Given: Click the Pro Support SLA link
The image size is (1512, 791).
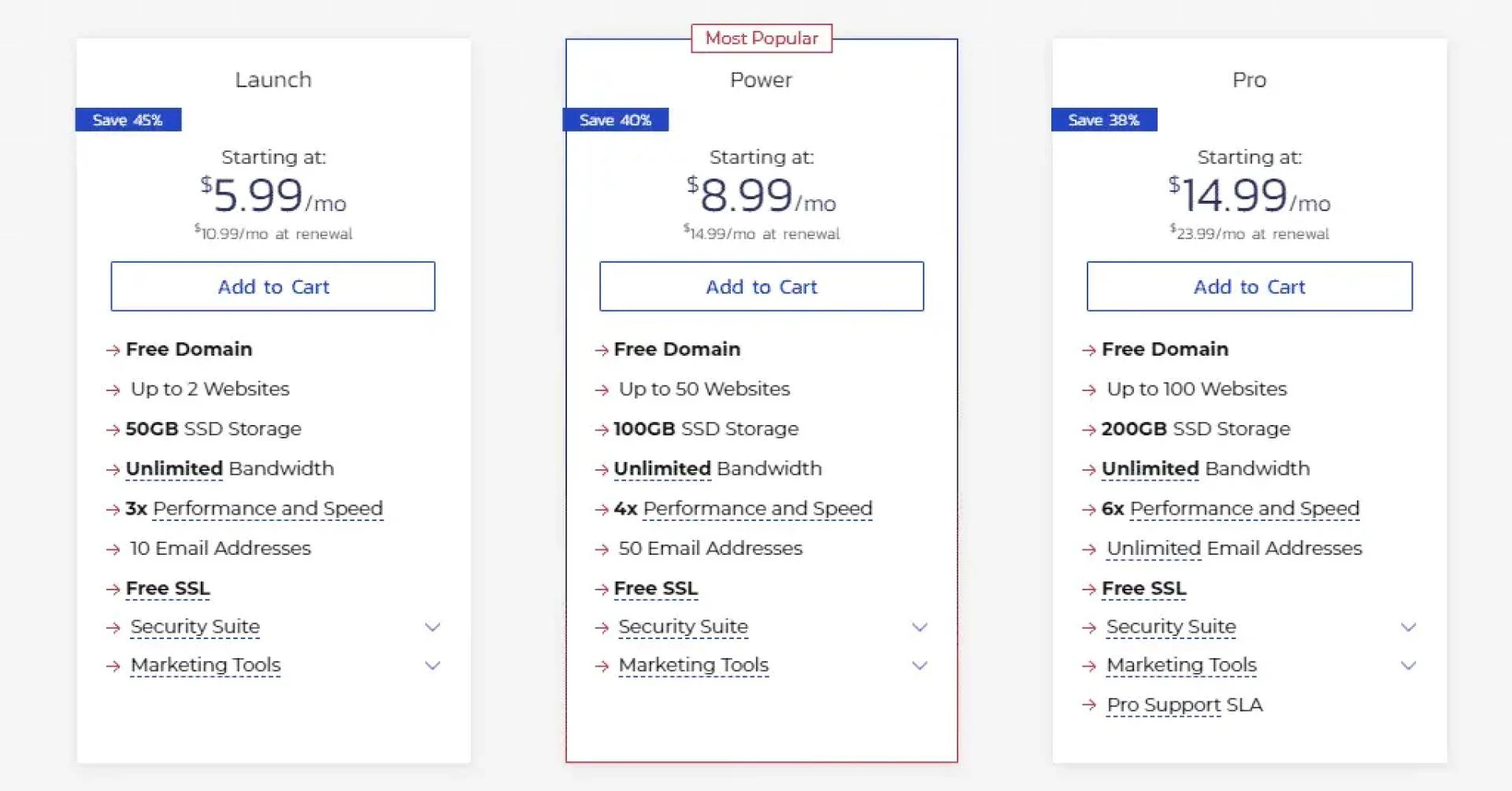Looking at the screenshot, I should [1184, 705].
